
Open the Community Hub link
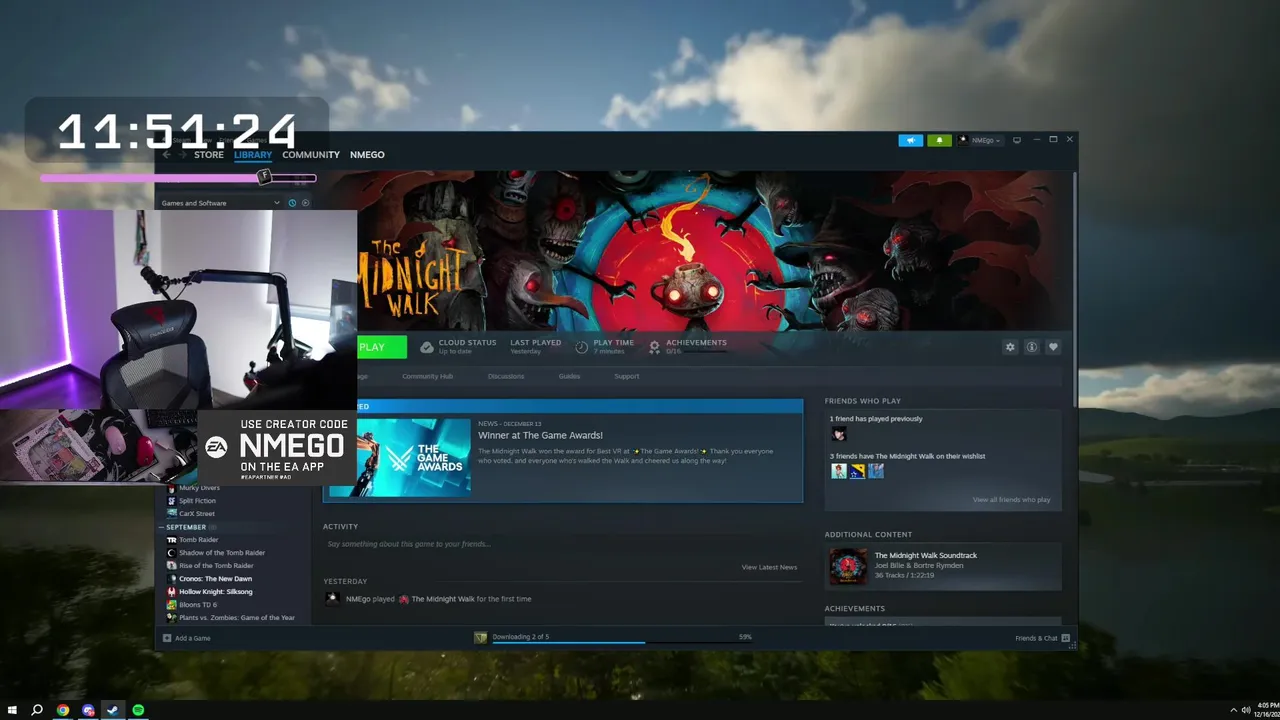click(x=427, y=376)
